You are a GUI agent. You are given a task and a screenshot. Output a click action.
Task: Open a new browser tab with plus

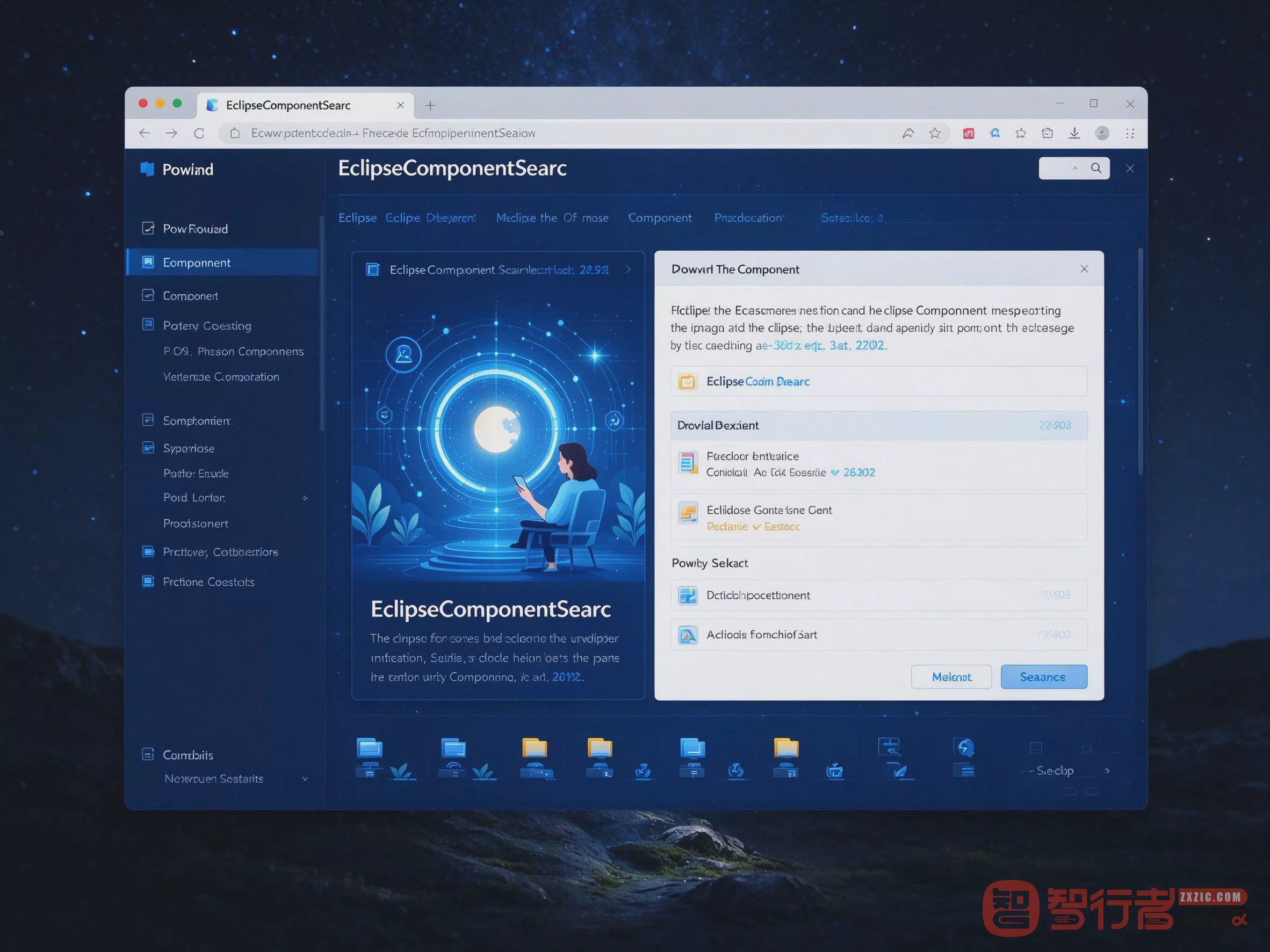[430, 106]
